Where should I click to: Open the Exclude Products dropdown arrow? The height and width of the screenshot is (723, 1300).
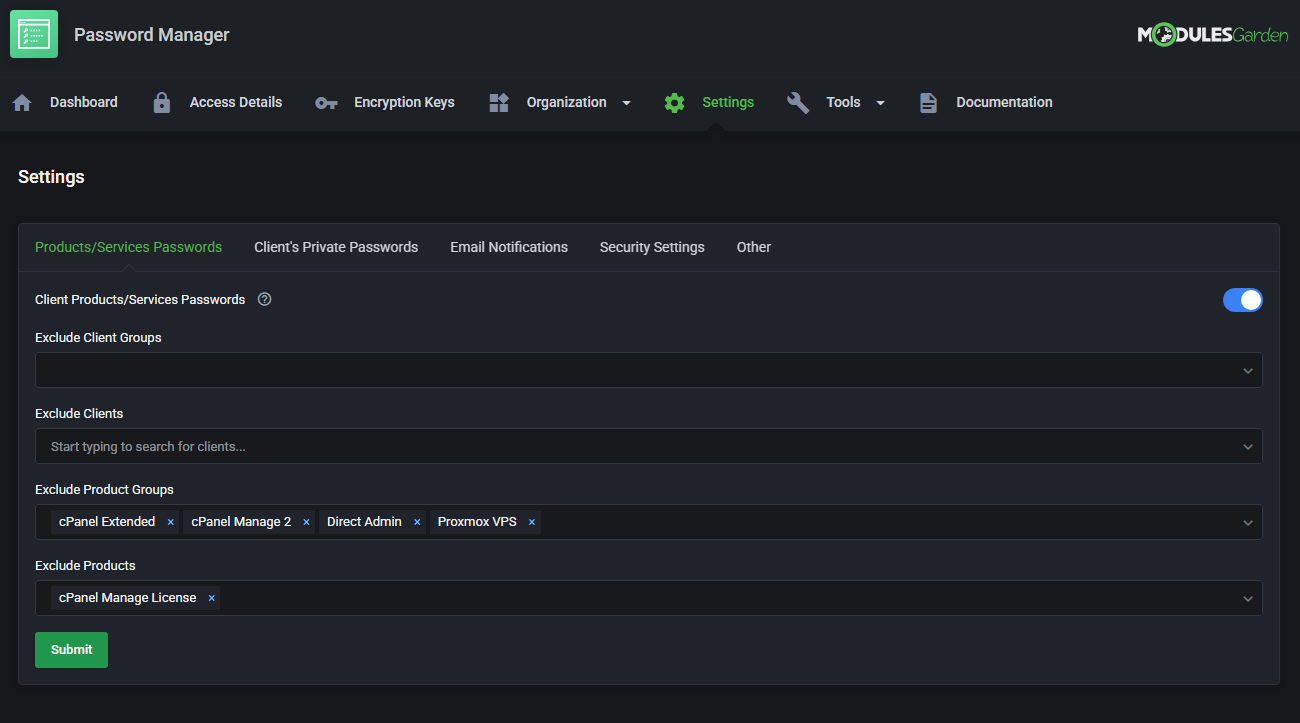pyautogui.click(x=1248, y=599)
